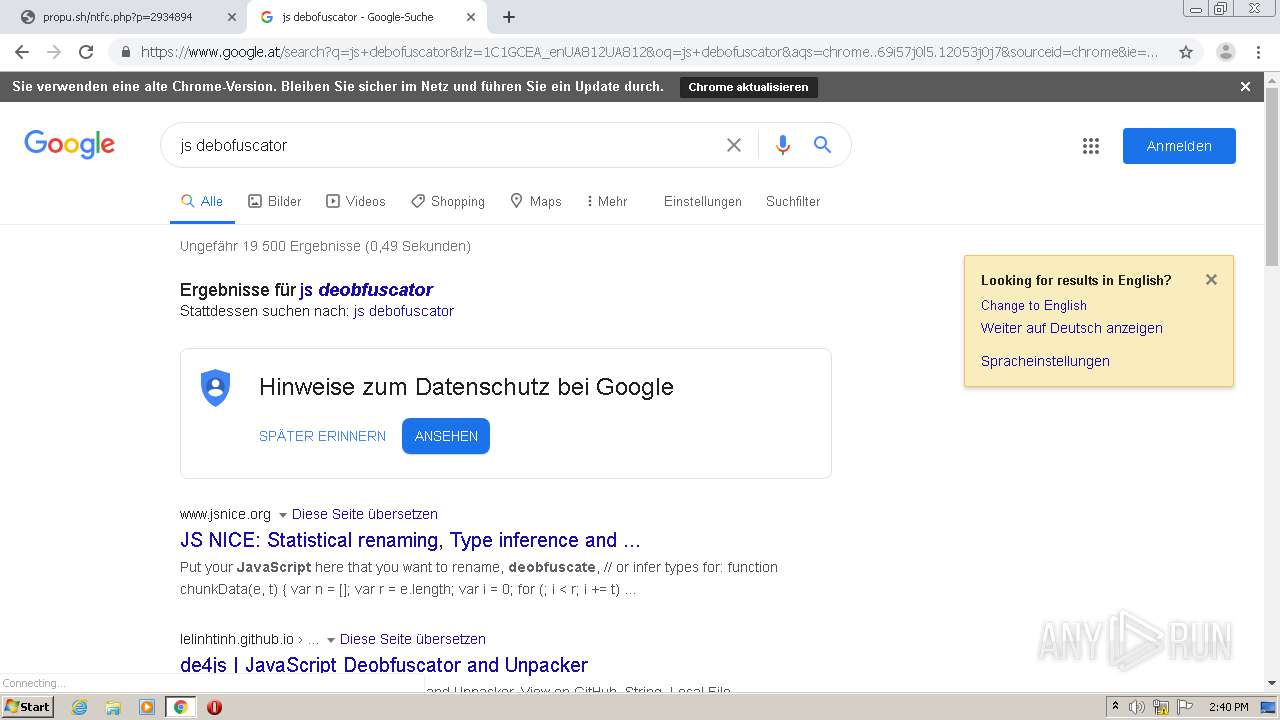Open the media player taskbar icon
The height and width of the screenshot is (720, 1280).
[147, 707]
